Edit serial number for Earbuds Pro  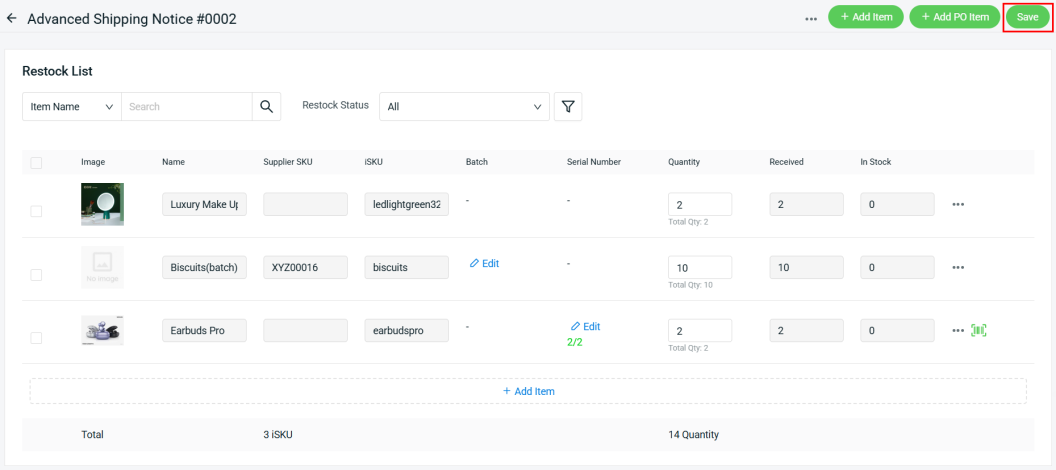point(585,327)
